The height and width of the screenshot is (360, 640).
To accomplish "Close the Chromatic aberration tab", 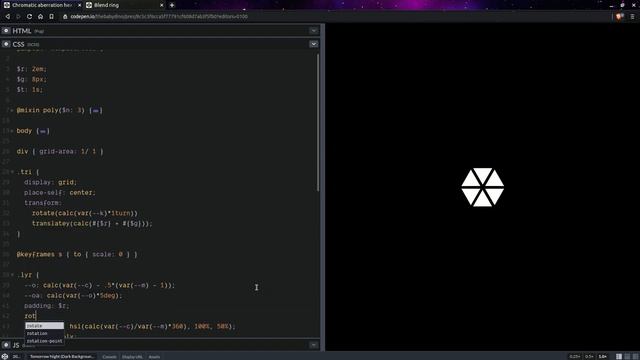I will 79,5.
